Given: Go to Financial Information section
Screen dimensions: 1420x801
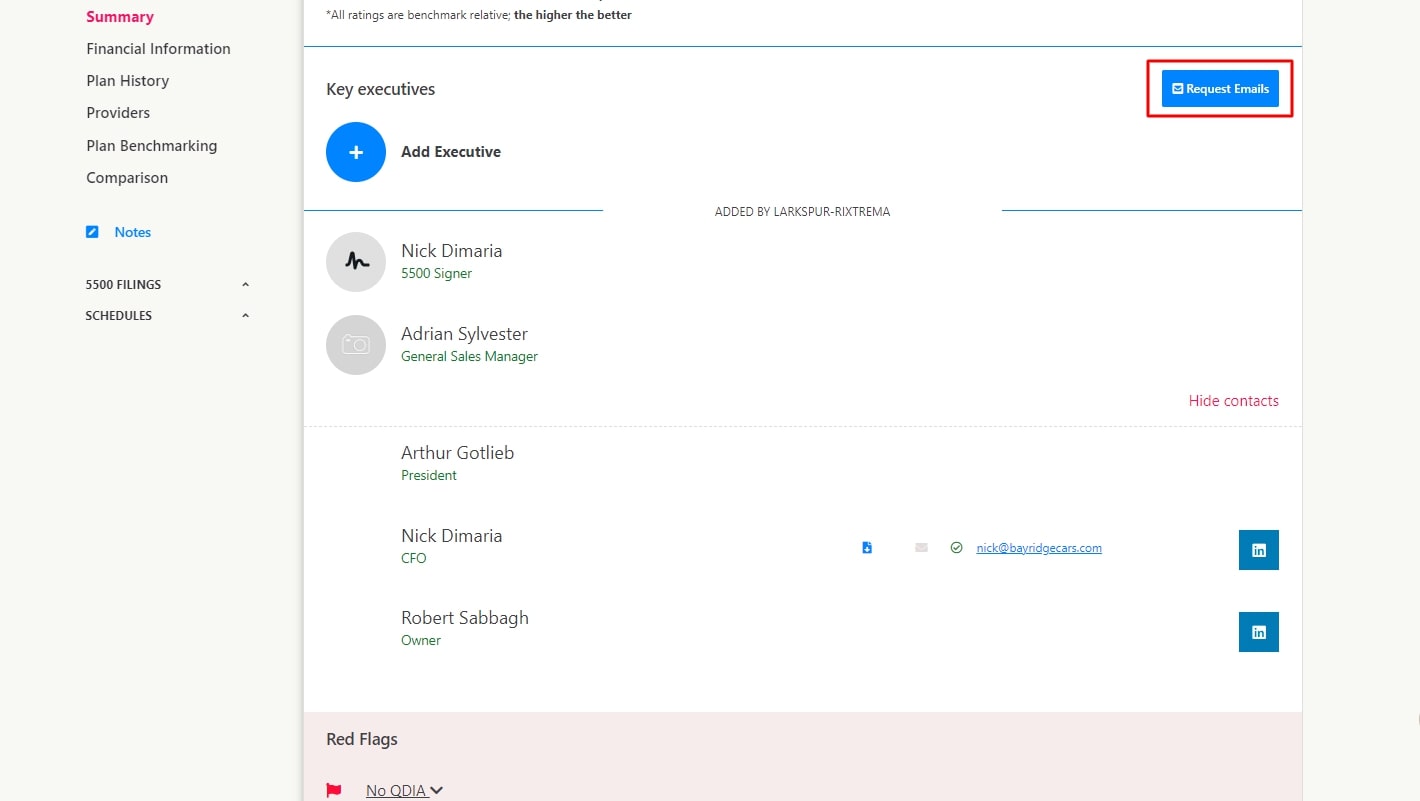Looking at the screenshot, I should click(158, 49).
